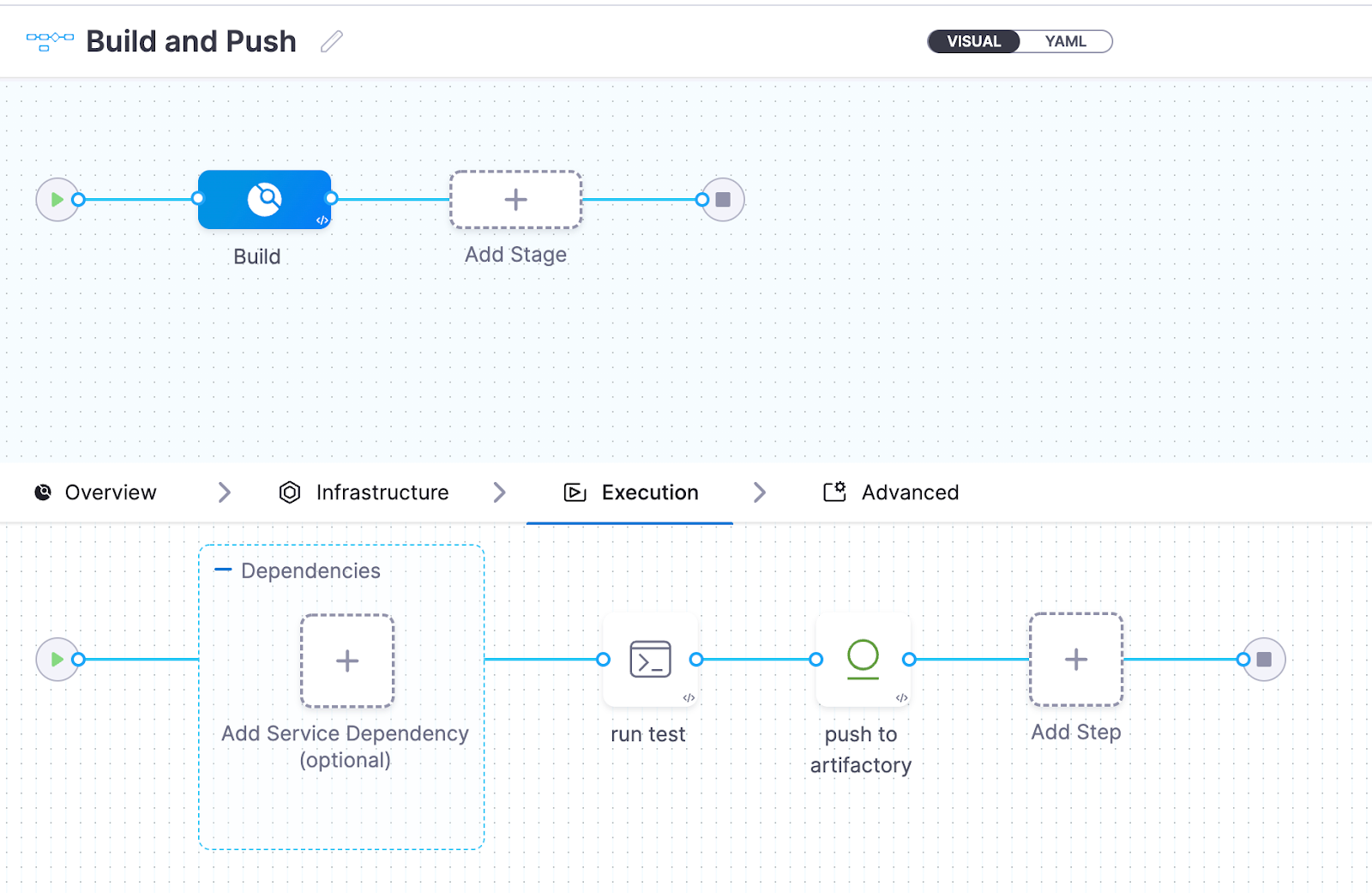The width and height of the screenshot is (1372, 893).
Task: Switch to YAML view mode
Action: tap(1065, 41)
